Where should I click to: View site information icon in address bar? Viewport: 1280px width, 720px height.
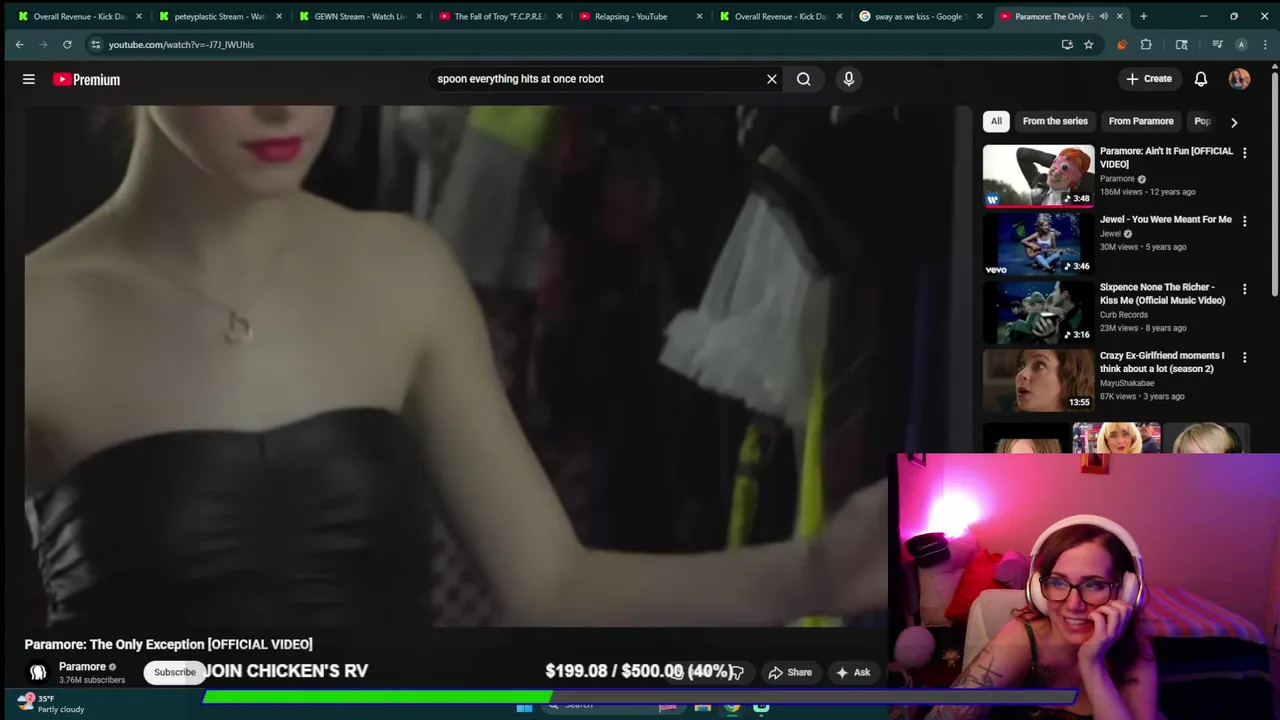coord(95,44)
